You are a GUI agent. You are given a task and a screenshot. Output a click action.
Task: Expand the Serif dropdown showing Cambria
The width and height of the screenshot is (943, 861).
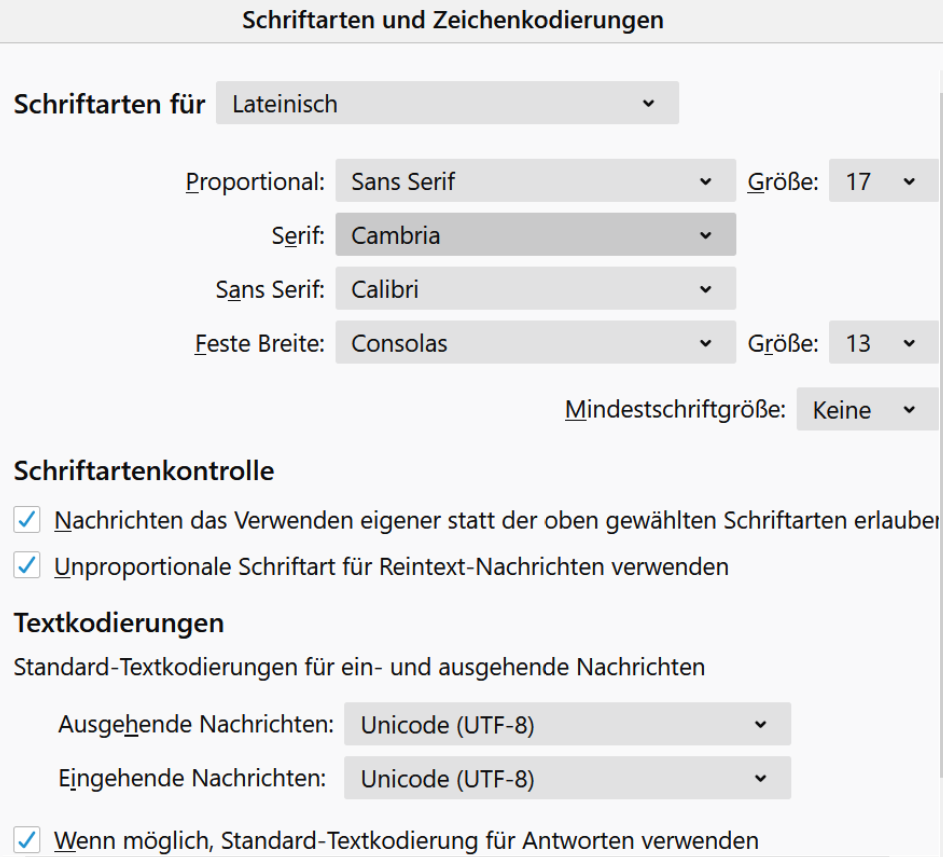click(x=535, y=236)
